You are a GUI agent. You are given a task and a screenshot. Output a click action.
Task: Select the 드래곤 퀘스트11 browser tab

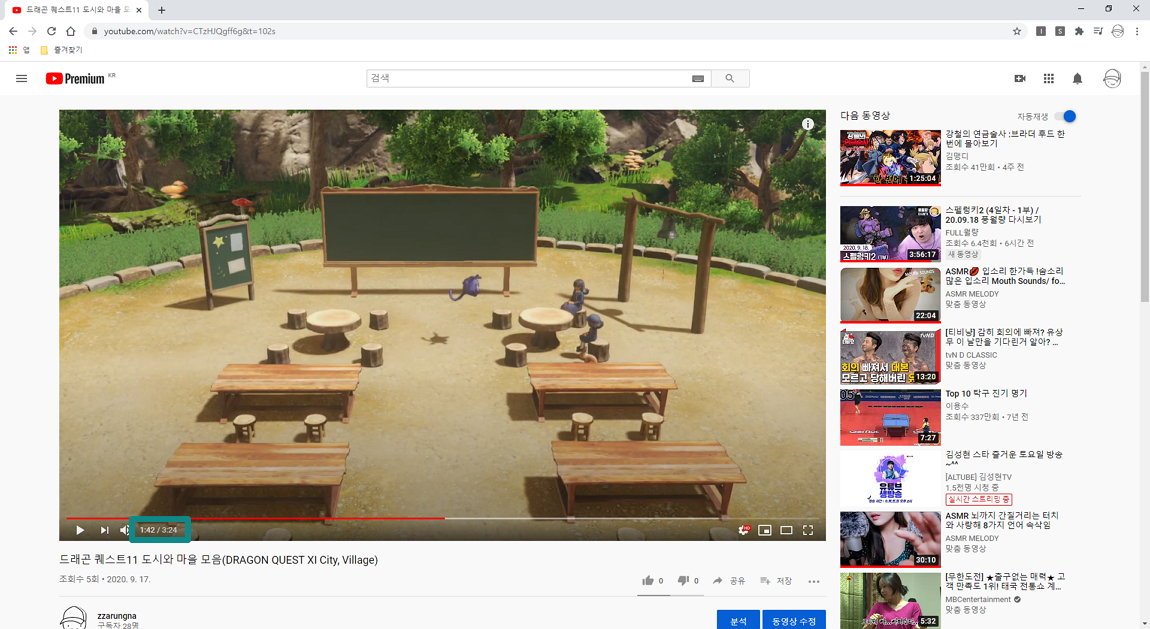tap(76, 10)
